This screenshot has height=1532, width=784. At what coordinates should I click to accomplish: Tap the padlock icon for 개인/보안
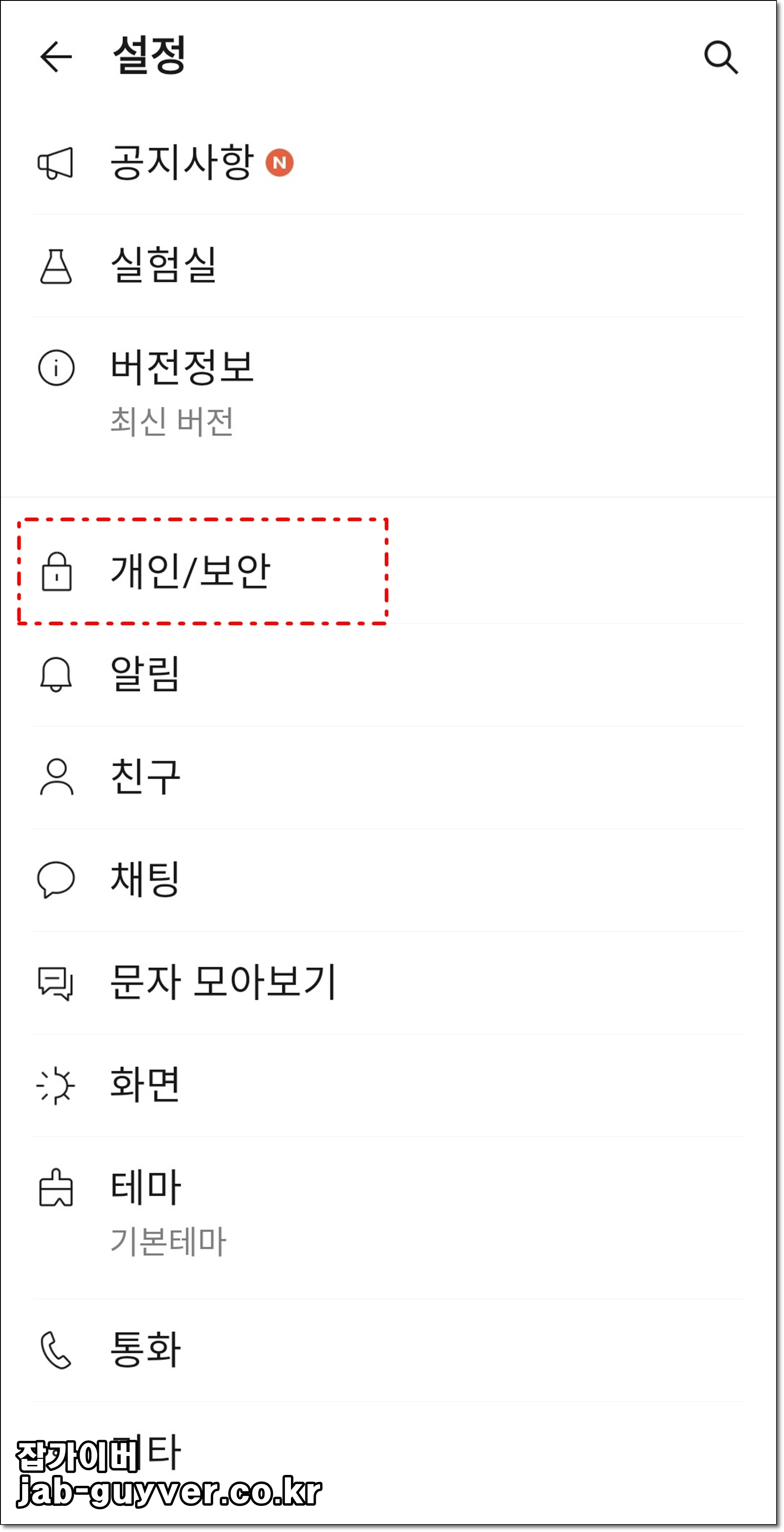tap(57, 572)
